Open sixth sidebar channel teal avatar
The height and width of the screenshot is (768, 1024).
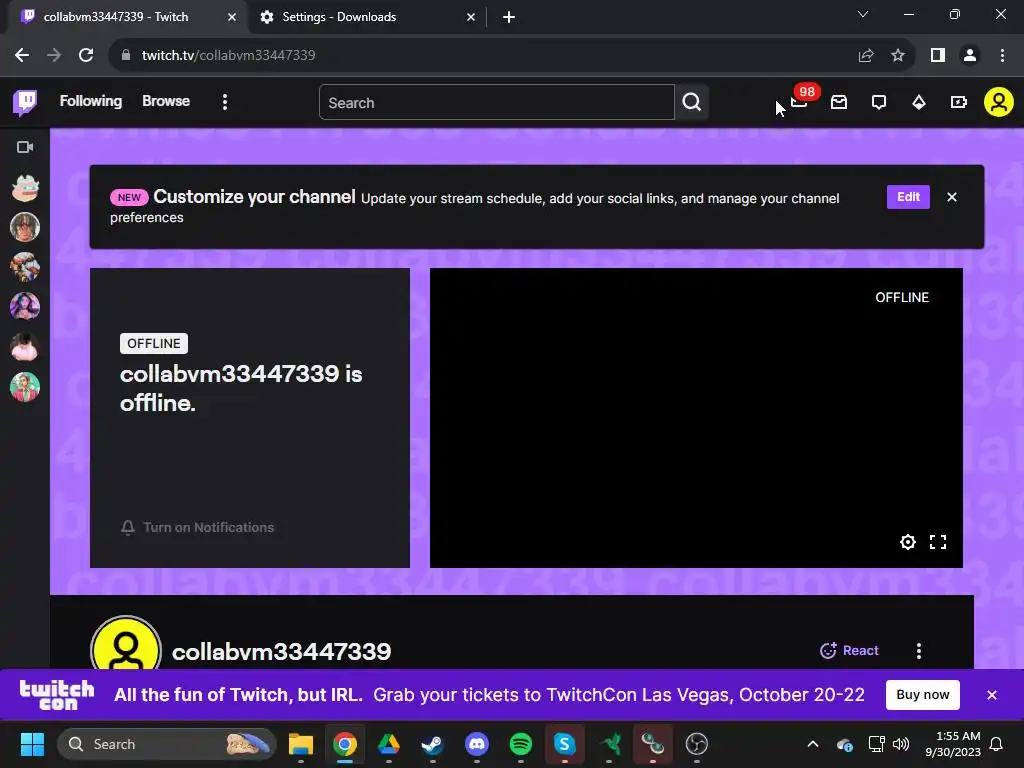coord(25,387)
